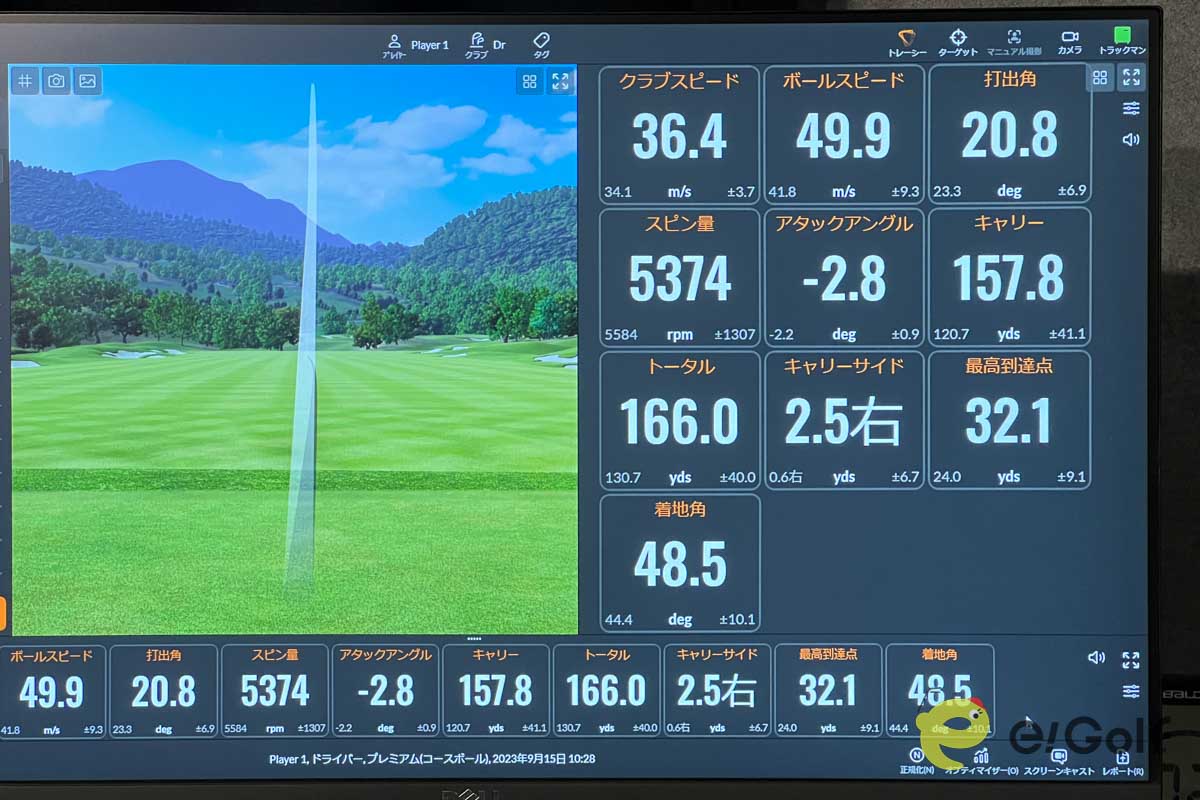Select the large キャリー 157.8 tile
This screenshot has height=800, width=1200.
[x=1009, y=277]
